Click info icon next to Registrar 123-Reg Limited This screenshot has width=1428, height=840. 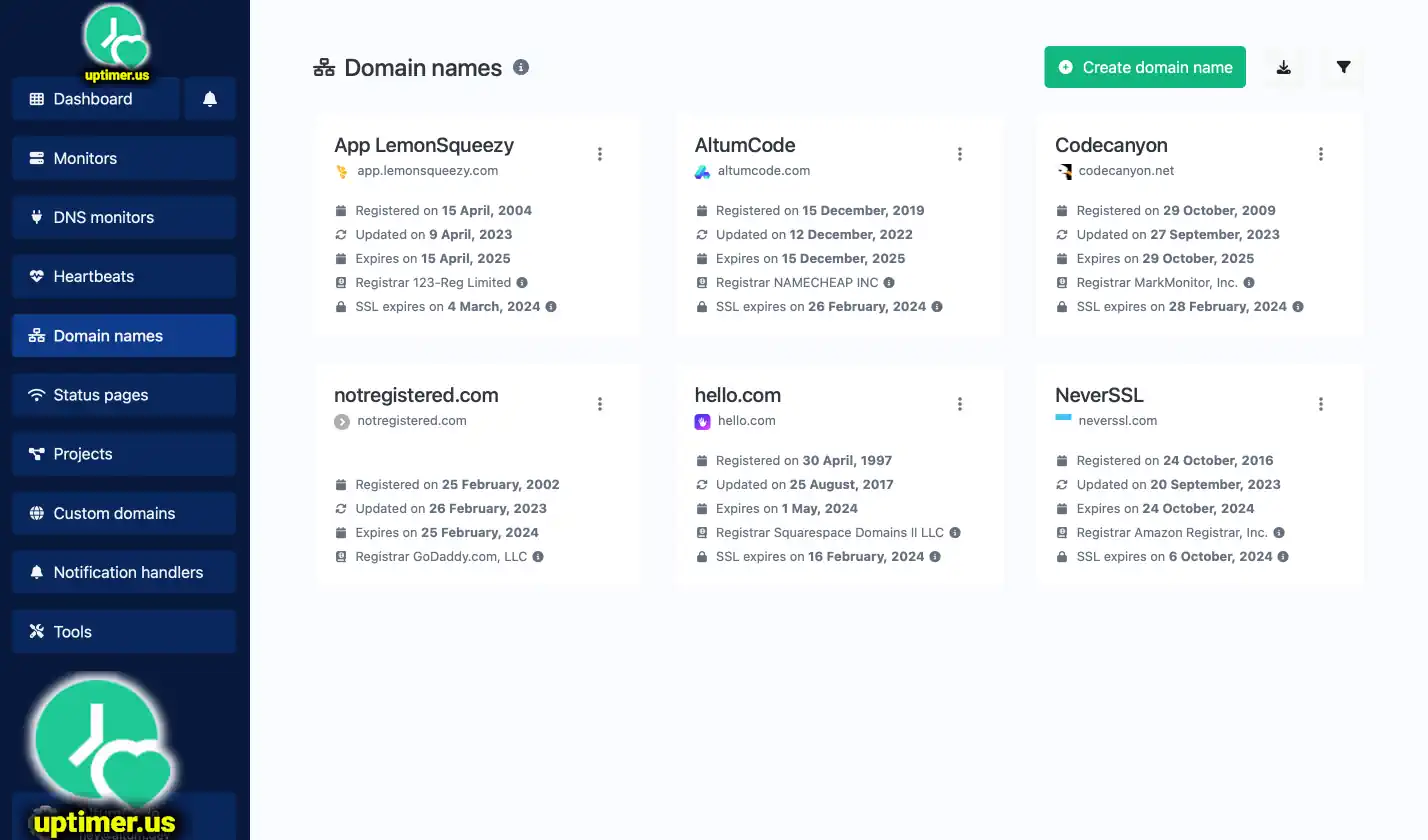click(x=522, y=283)
